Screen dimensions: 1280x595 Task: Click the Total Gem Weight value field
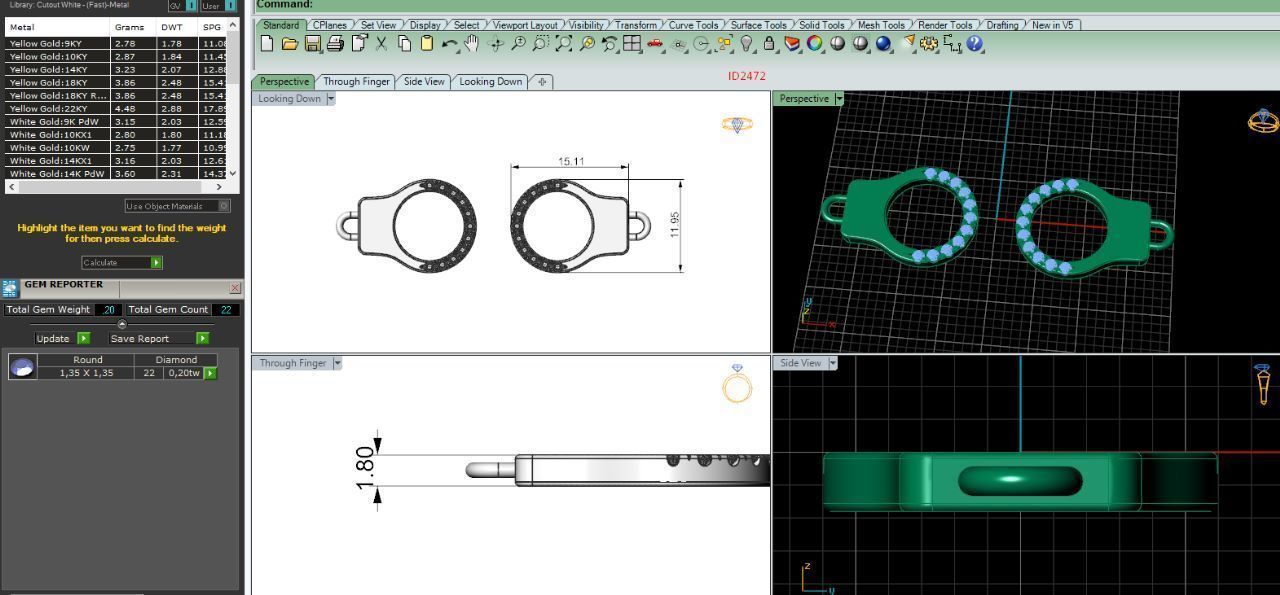coord(108,310)
